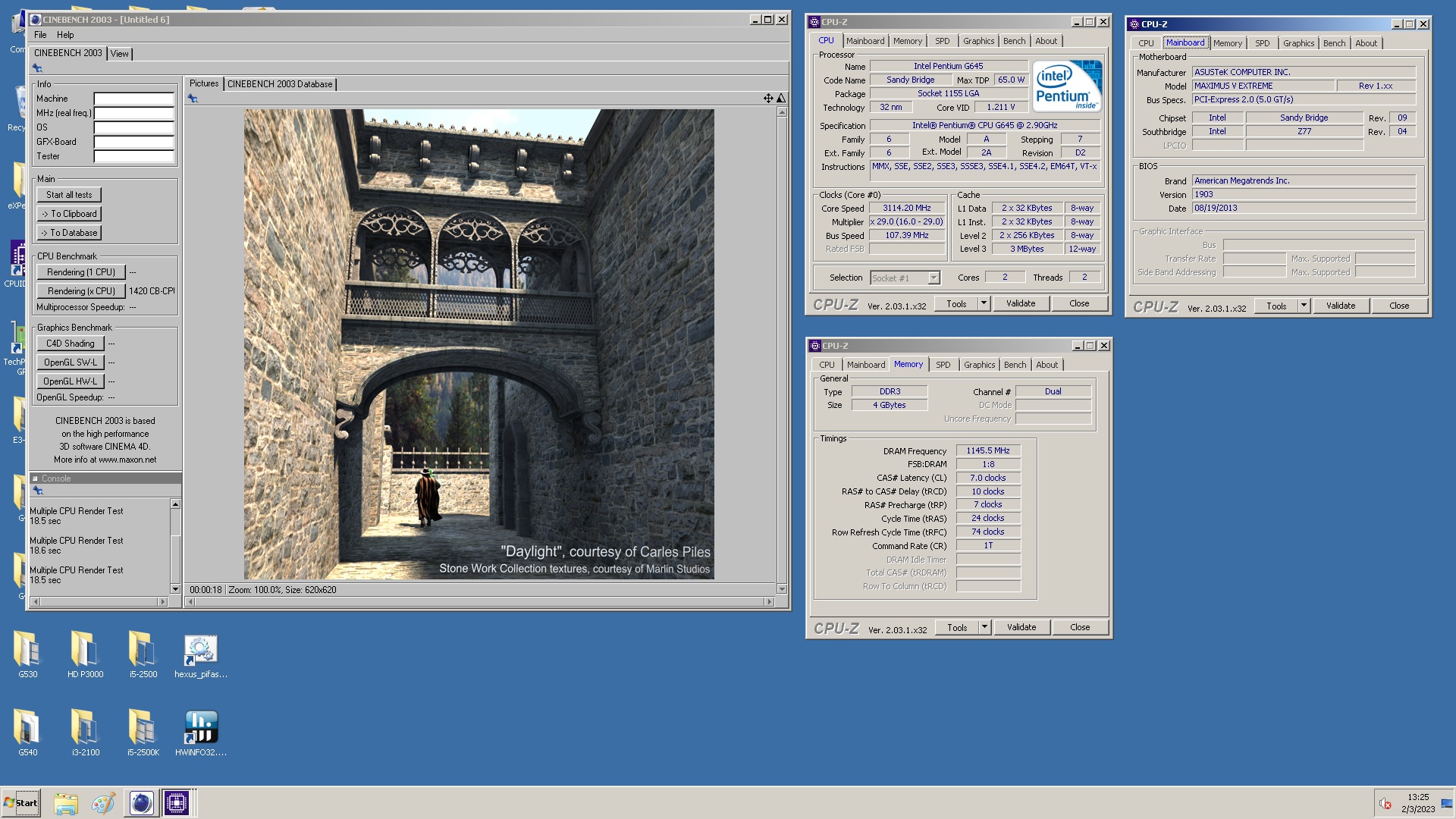Click the pin icon under CINEBENCH 2003 tab
Viewport: 1456px width, 819px height.
coord(37,68)
